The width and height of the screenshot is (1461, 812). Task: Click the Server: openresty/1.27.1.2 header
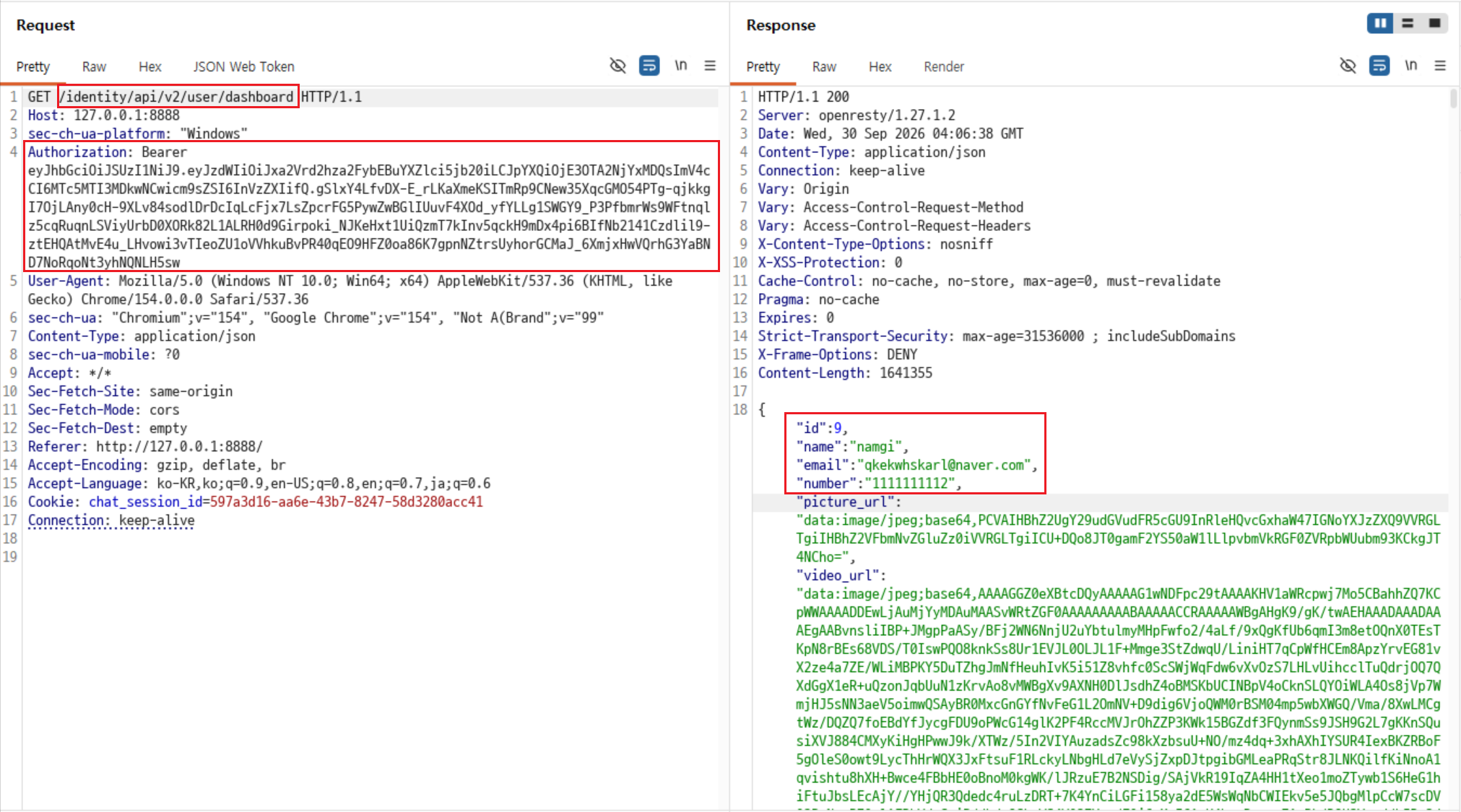tap(857, 115)
